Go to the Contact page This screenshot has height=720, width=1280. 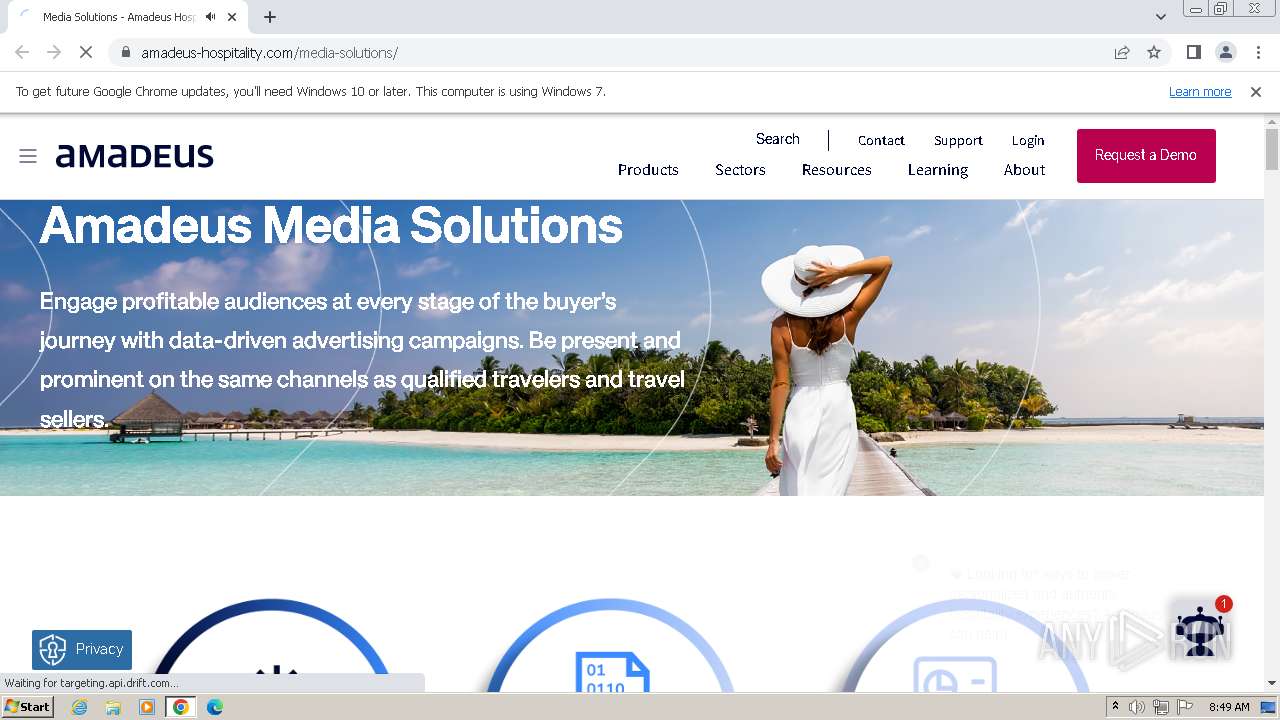point(881,140)
